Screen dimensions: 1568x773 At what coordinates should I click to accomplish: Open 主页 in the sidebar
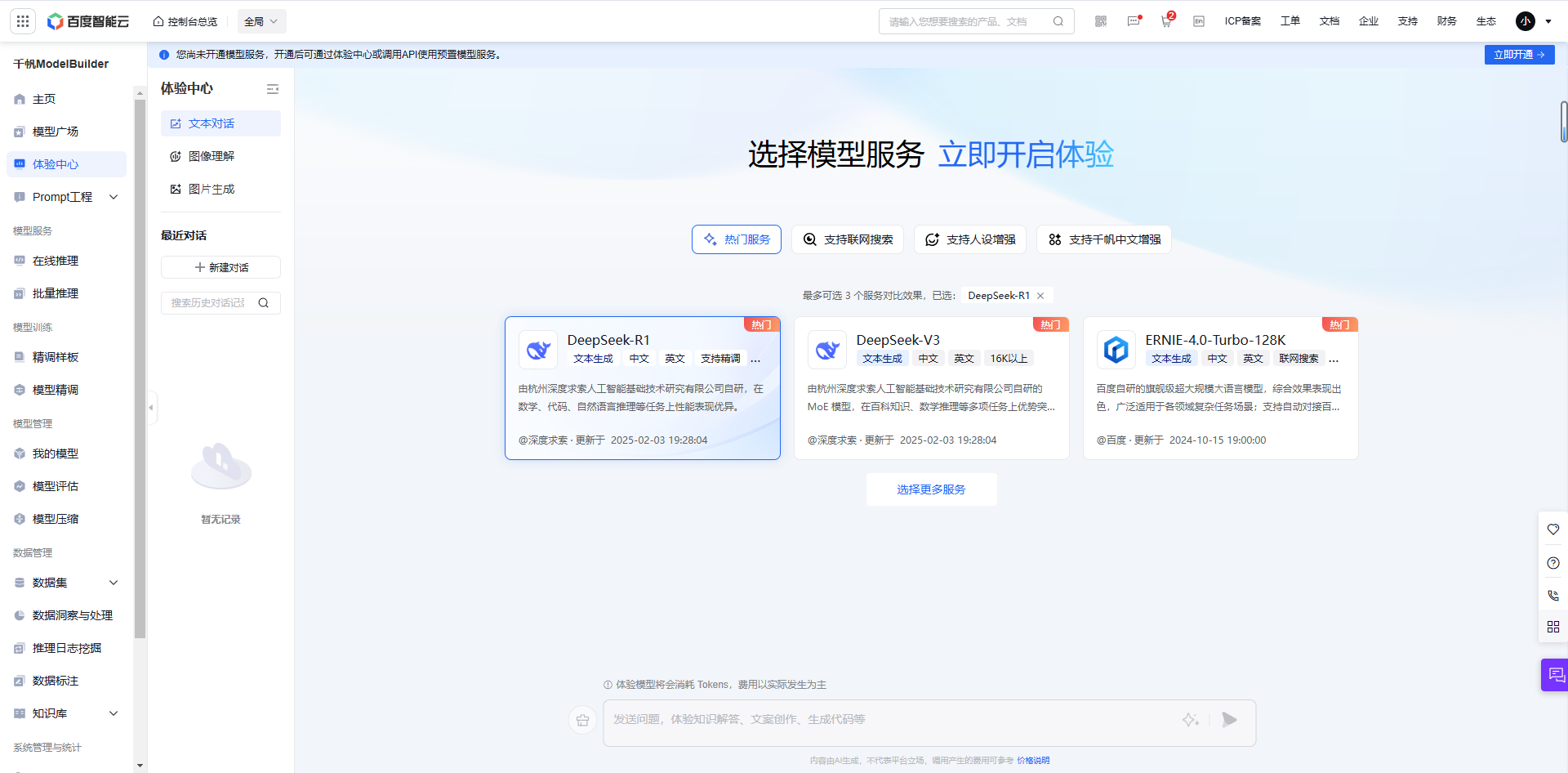pos(66,99)
